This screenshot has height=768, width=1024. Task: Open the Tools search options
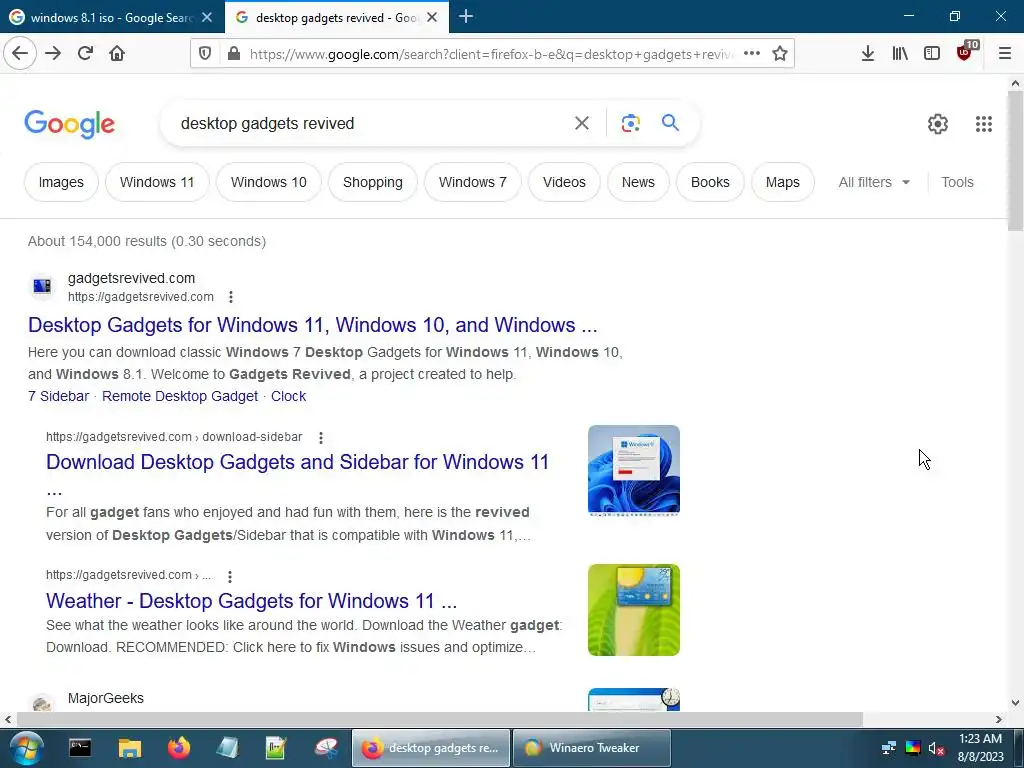click(957, 182)
